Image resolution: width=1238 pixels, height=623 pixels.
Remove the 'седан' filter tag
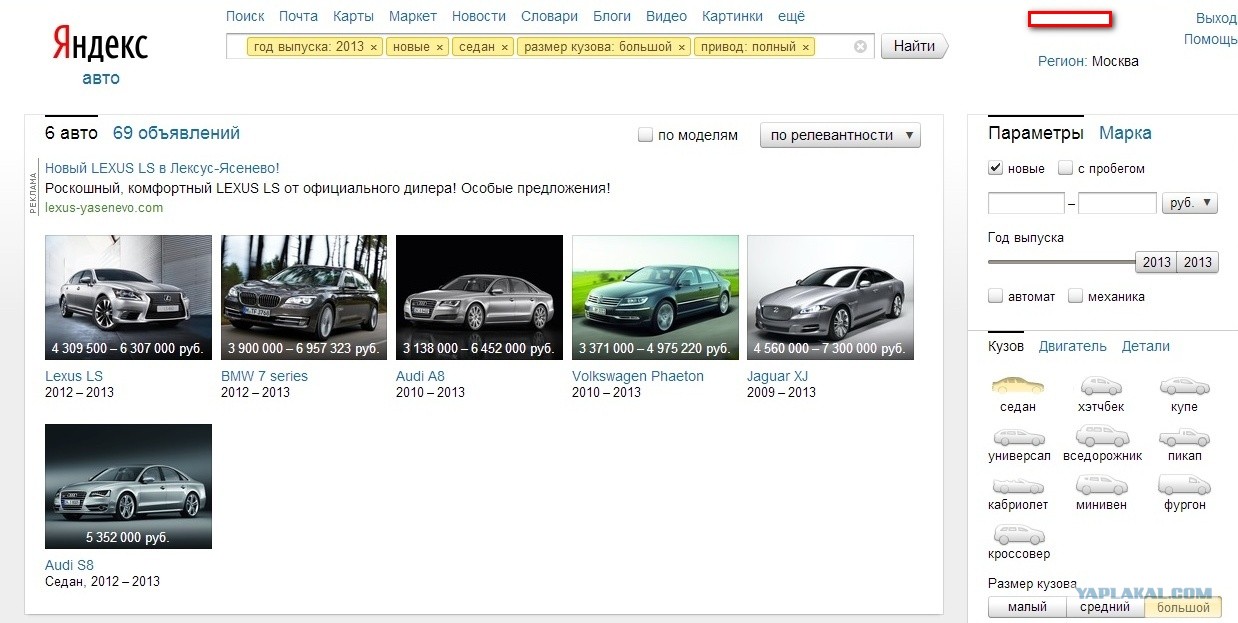[504, 47]
